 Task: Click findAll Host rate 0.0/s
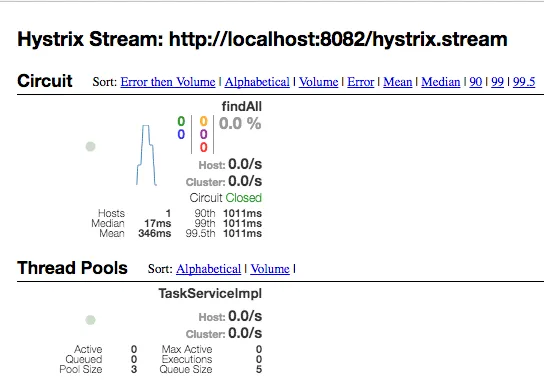click(245, 164)
